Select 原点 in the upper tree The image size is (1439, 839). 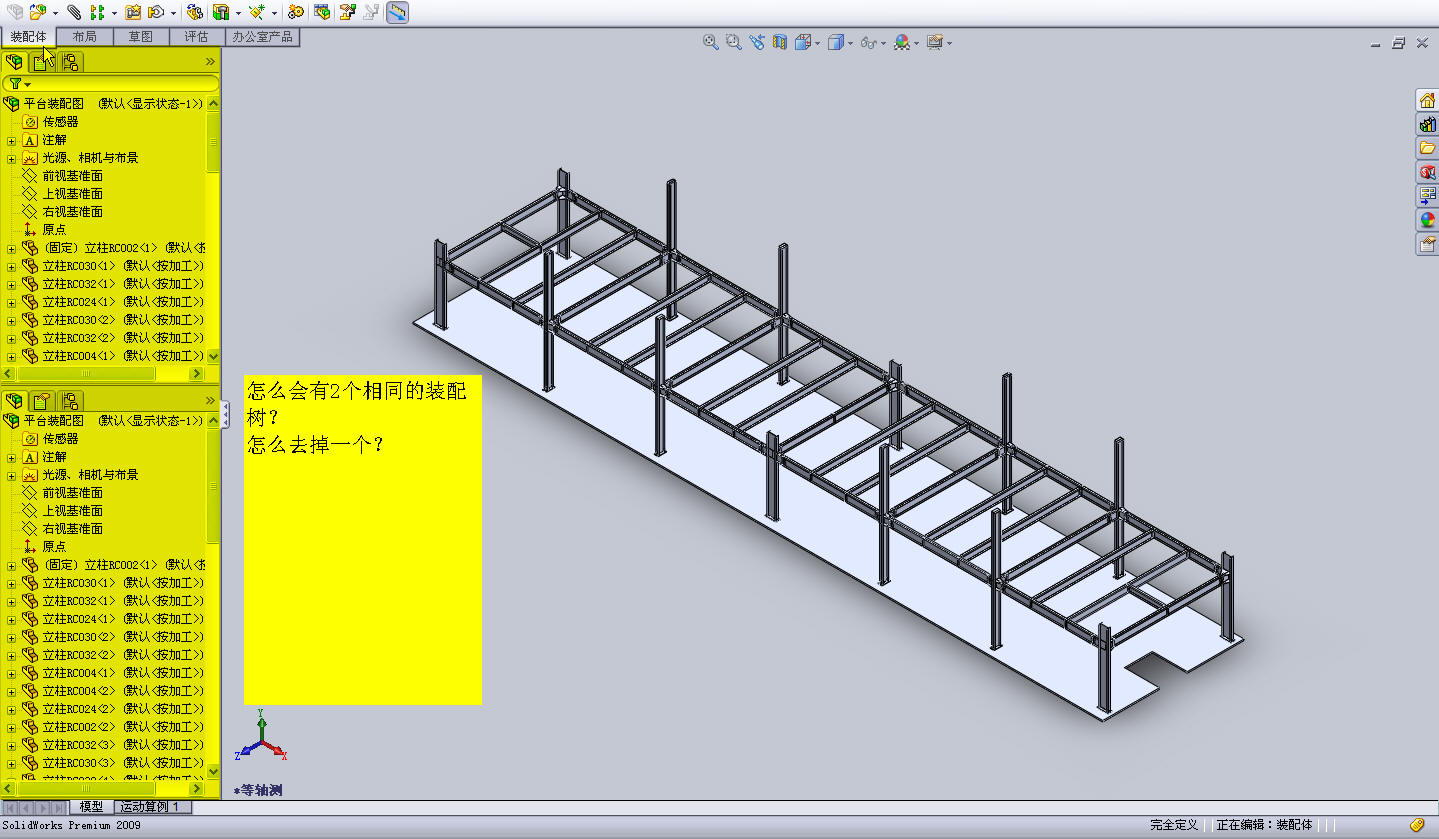coord(54,230)
